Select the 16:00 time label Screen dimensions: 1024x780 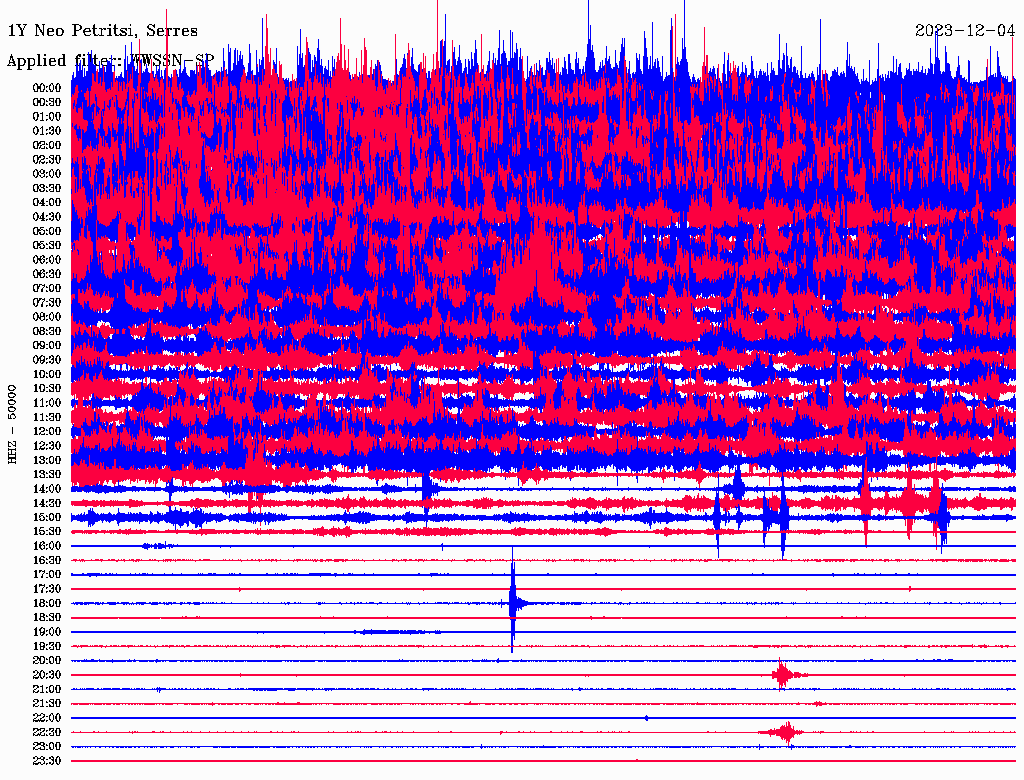[47, 546]
